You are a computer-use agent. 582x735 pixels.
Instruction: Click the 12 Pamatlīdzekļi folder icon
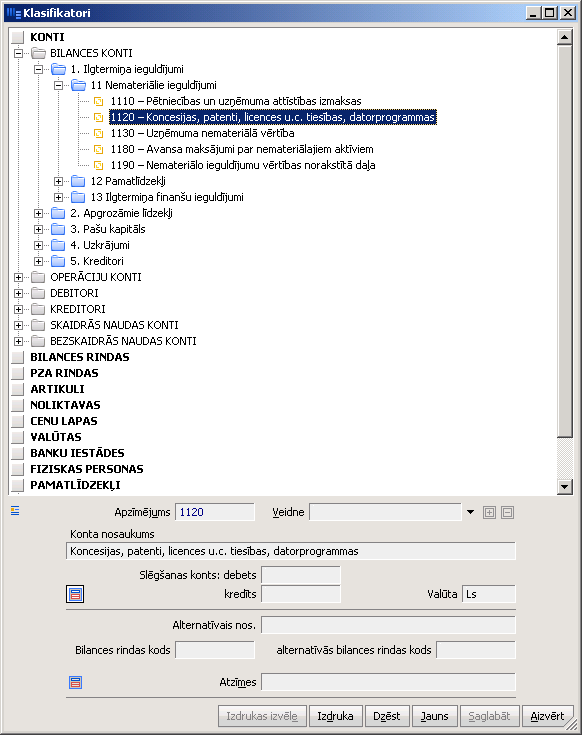point(78,181)
